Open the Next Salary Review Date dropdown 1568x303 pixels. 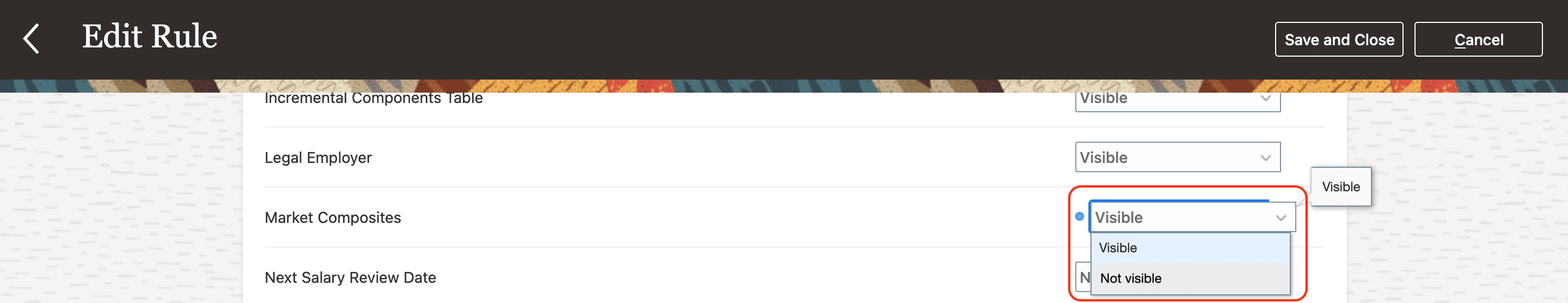click(x=1083, y=278)
